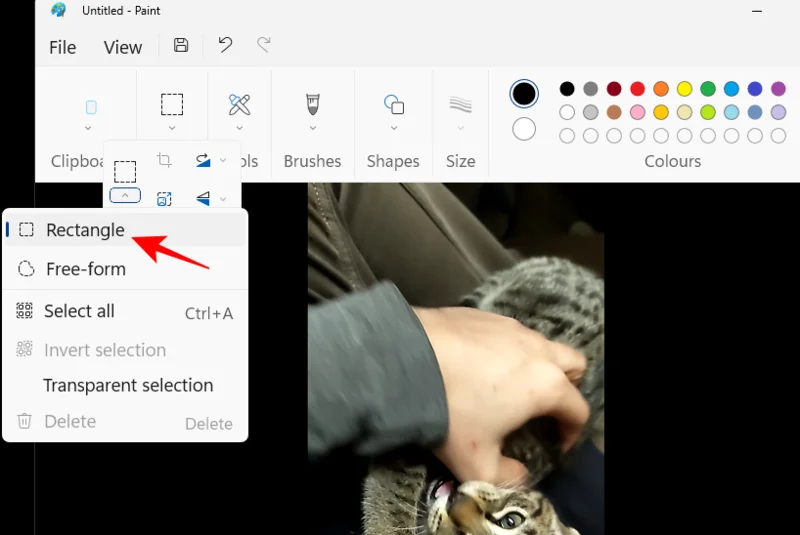
Task: Undo the last action
Action: coord(225,45)
